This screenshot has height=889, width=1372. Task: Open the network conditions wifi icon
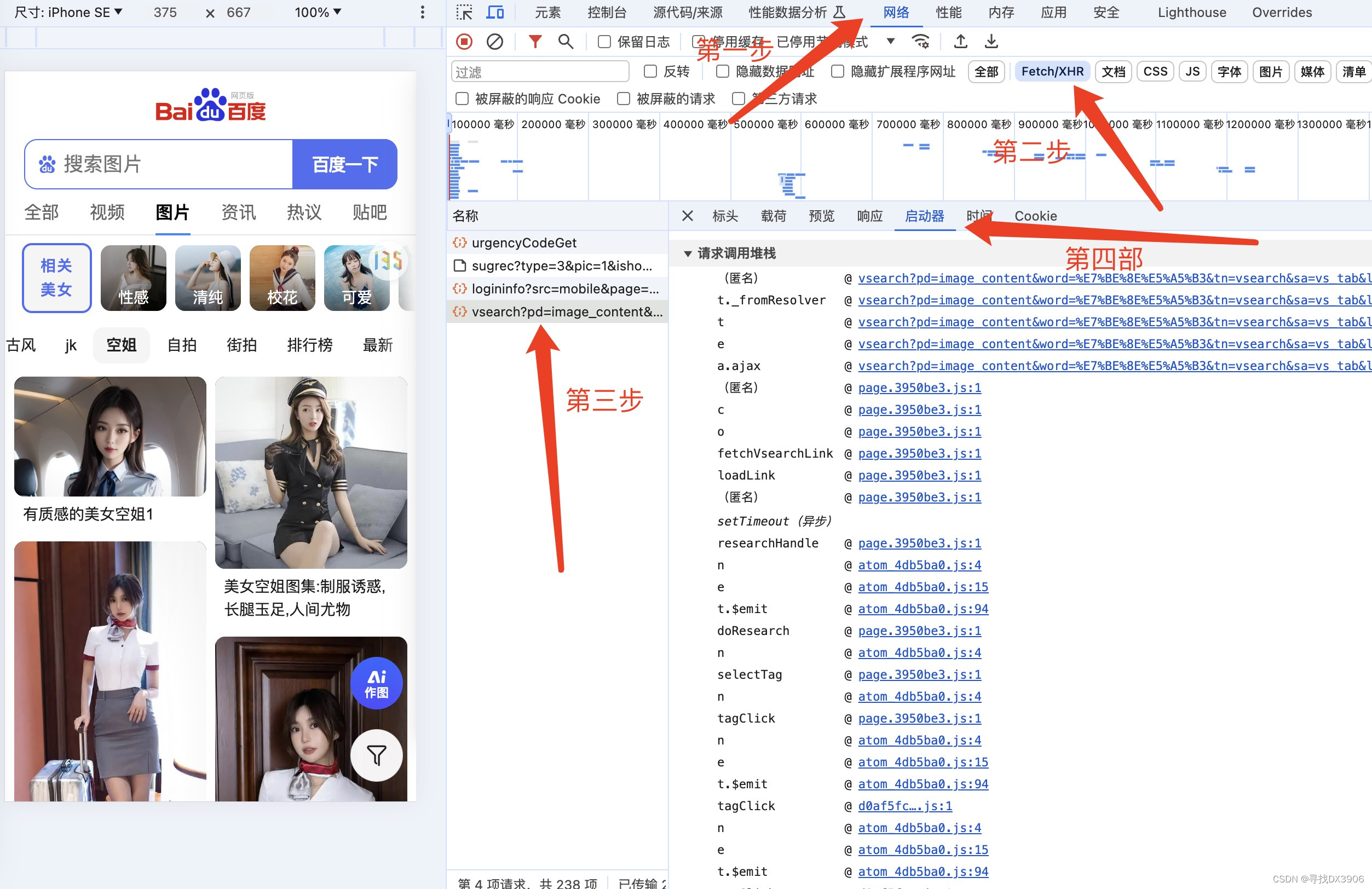tap(921, 42)
